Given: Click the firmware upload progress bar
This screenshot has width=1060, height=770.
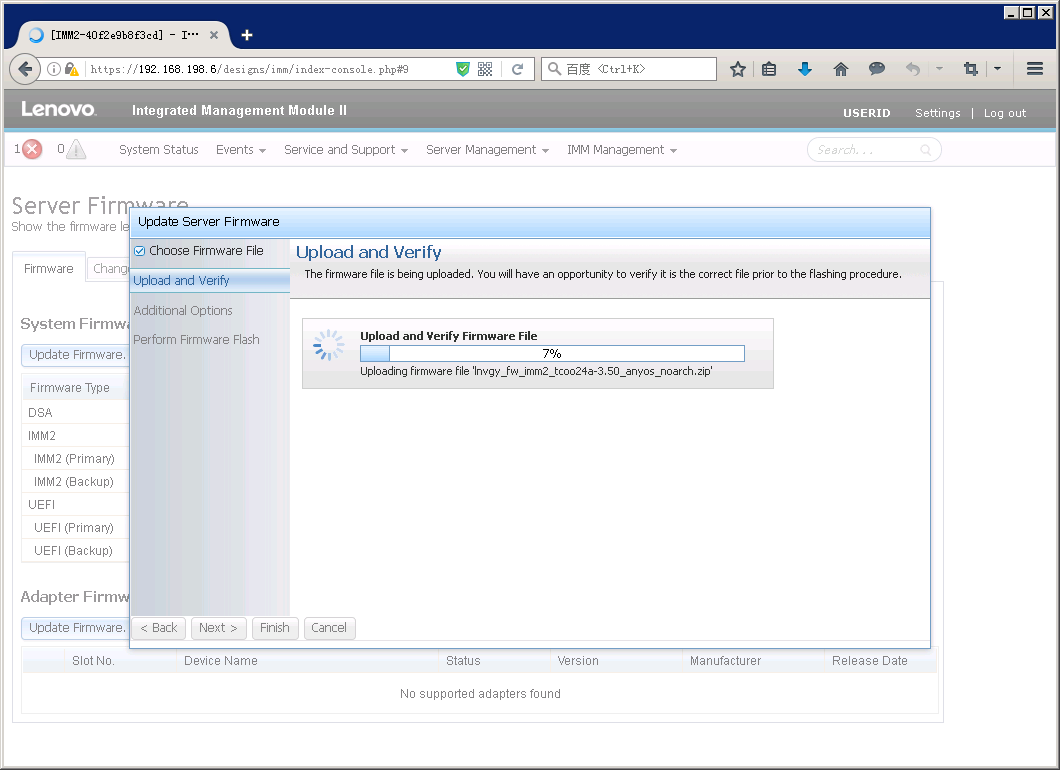Looking at the screenshot, I should click(552, 354).
